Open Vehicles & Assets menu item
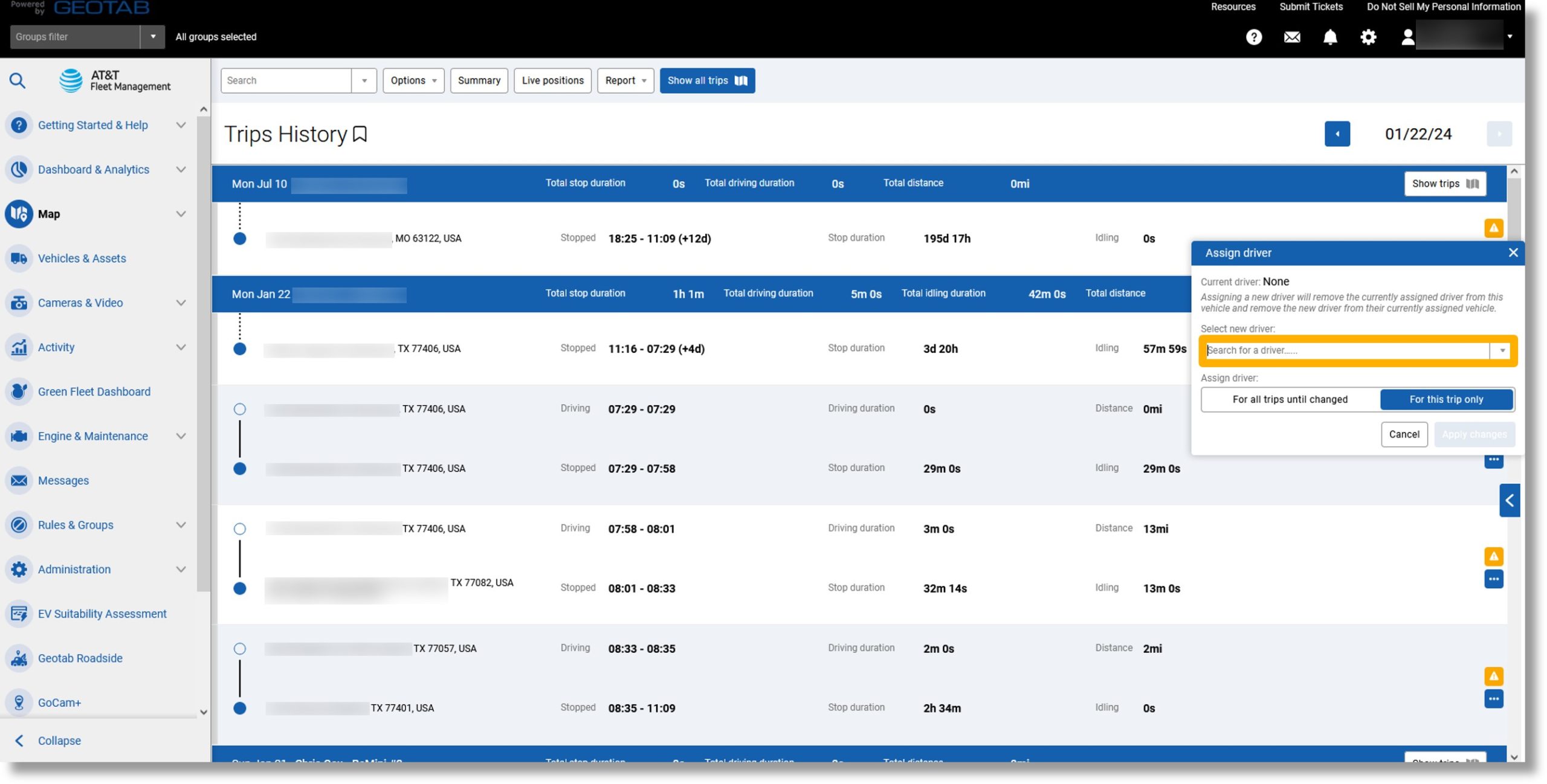Image resolution: width=1547 pixels, height=784 pixels. (82, 259)
